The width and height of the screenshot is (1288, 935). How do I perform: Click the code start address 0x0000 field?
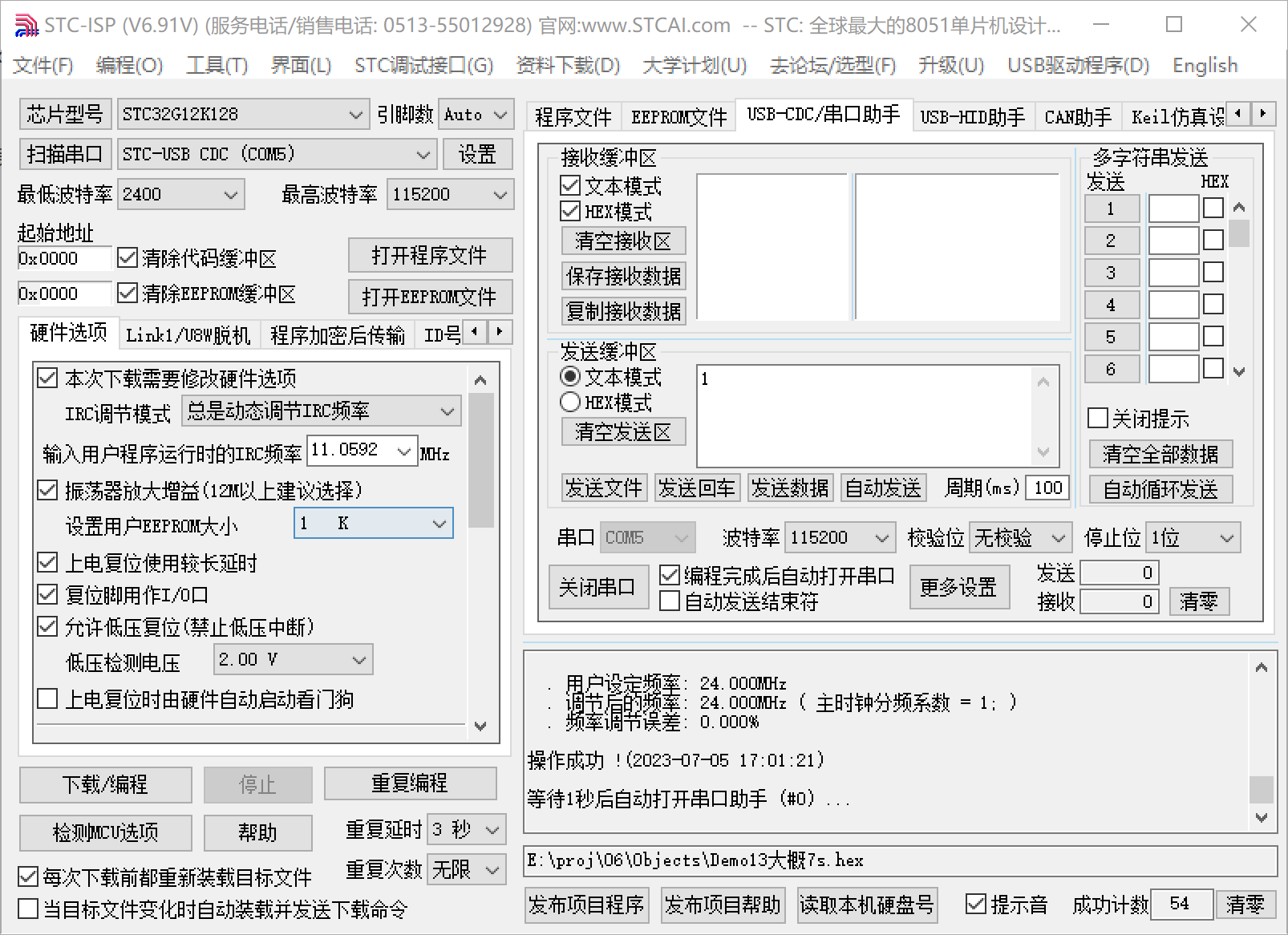pos(64,258)
